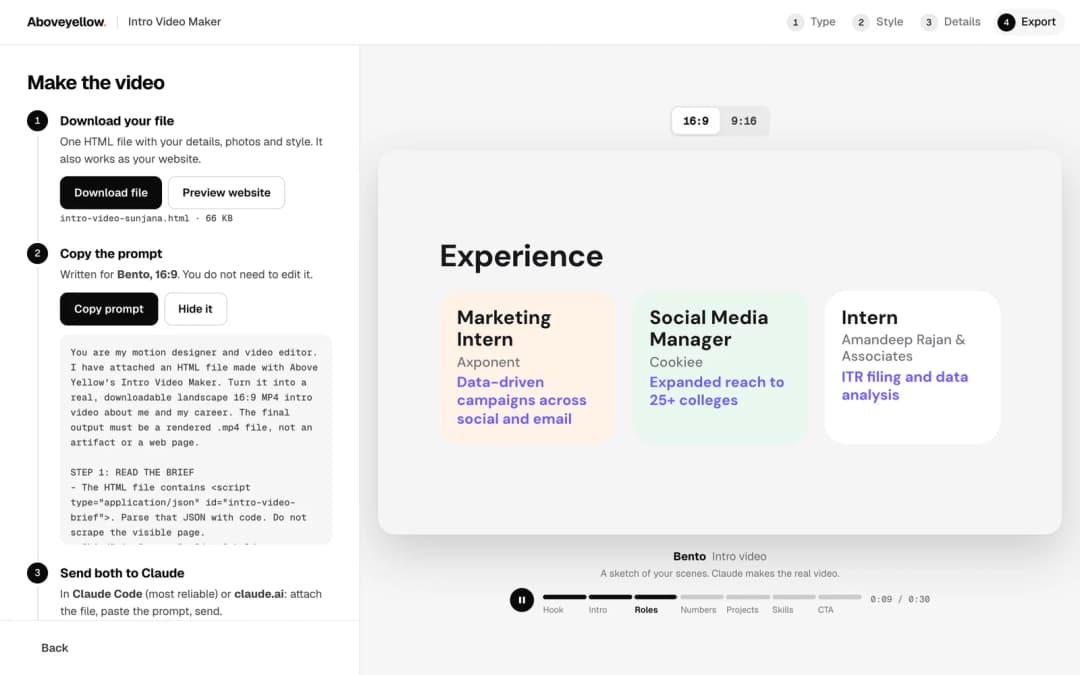Click the Make the video heading
This screenshot has width=1080, height=675.
(x=96, y=83)
